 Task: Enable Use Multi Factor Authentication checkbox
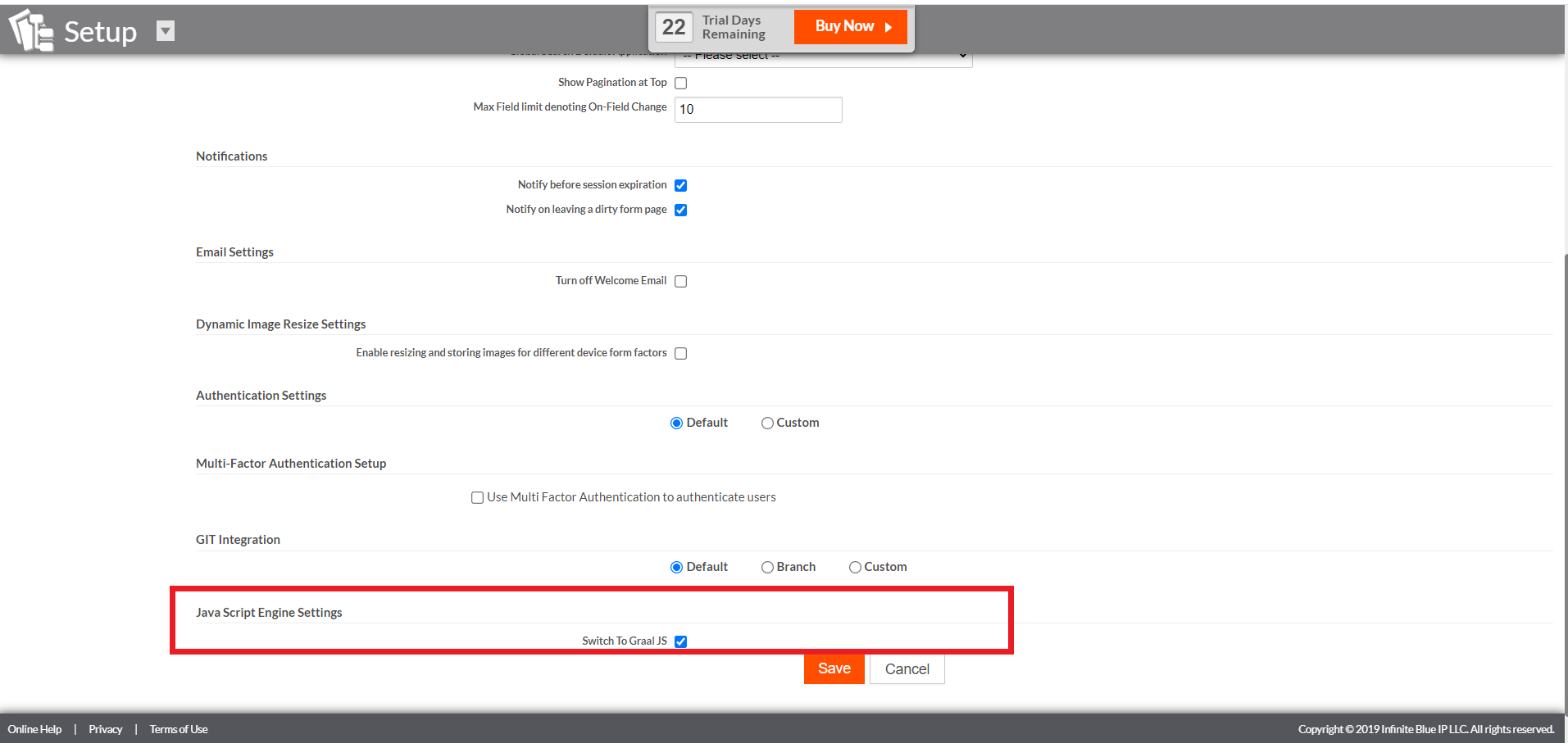pos(477,497)
